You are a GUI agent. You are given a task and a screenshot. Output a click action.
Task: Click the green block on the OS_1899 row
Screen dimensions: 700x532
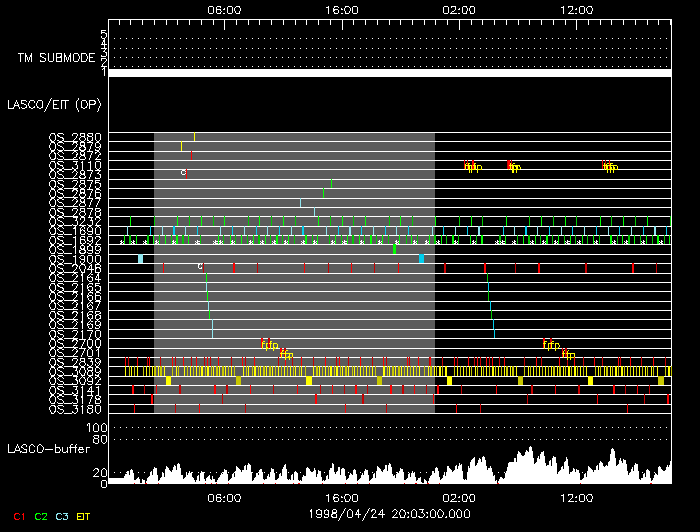[x=394, y=249]
